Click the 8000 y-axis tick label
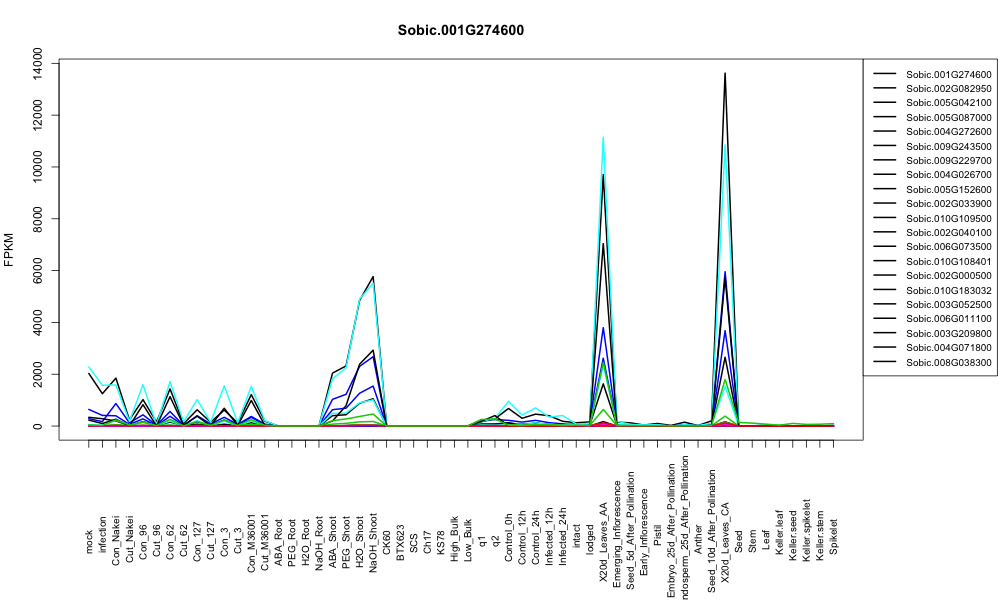The height and width of the screenshot is (600, 1000). click(x=38, y=219)
